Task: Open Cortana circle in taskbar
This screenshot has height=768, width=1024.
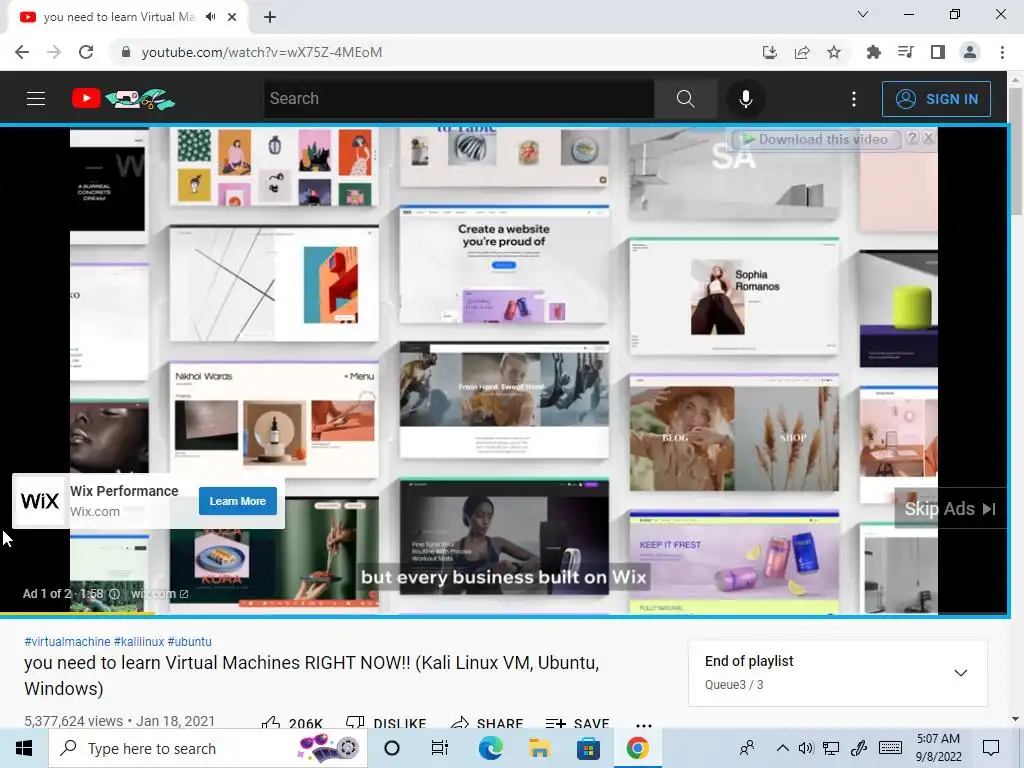Action: click(392, 748)
